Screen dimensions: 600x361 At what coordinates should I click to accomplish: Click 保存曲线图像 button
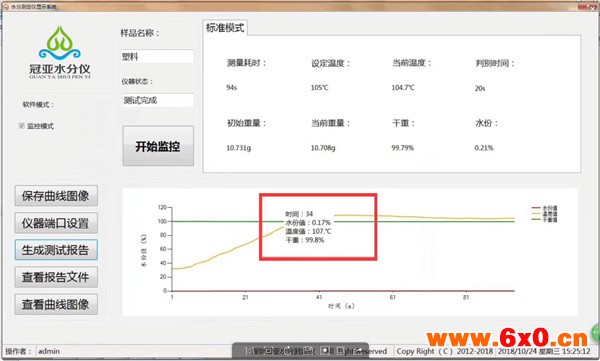(x=56, y=196)
